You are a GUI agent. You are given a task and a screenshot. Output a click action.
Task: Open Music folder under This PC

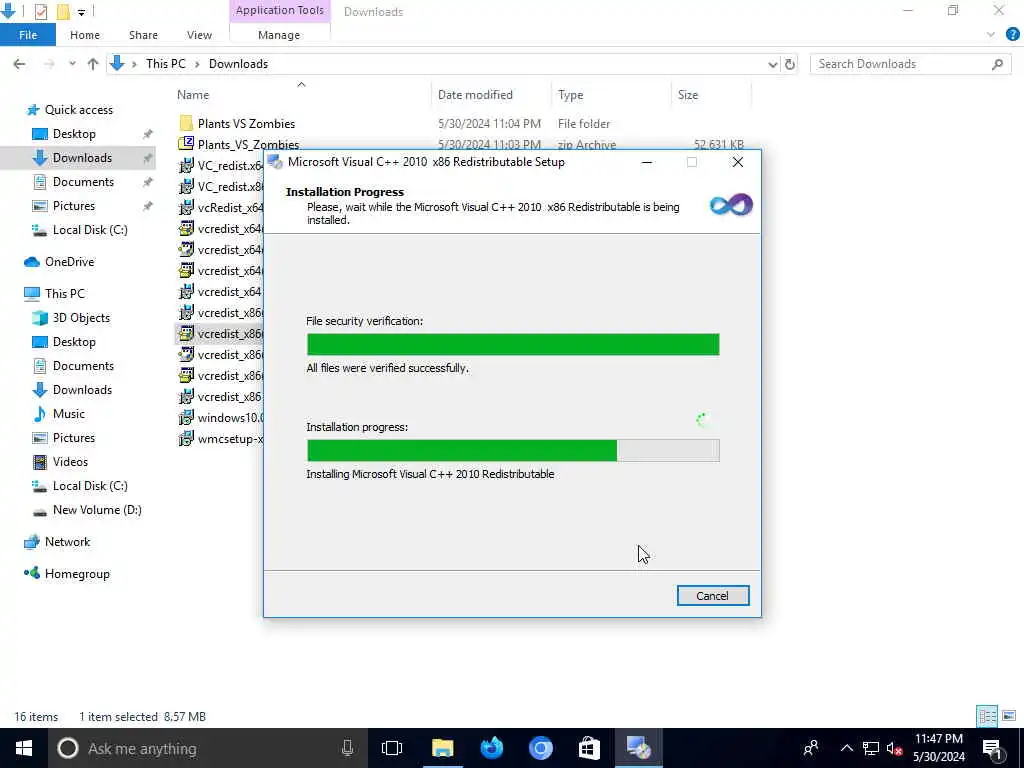pos(69,414)
